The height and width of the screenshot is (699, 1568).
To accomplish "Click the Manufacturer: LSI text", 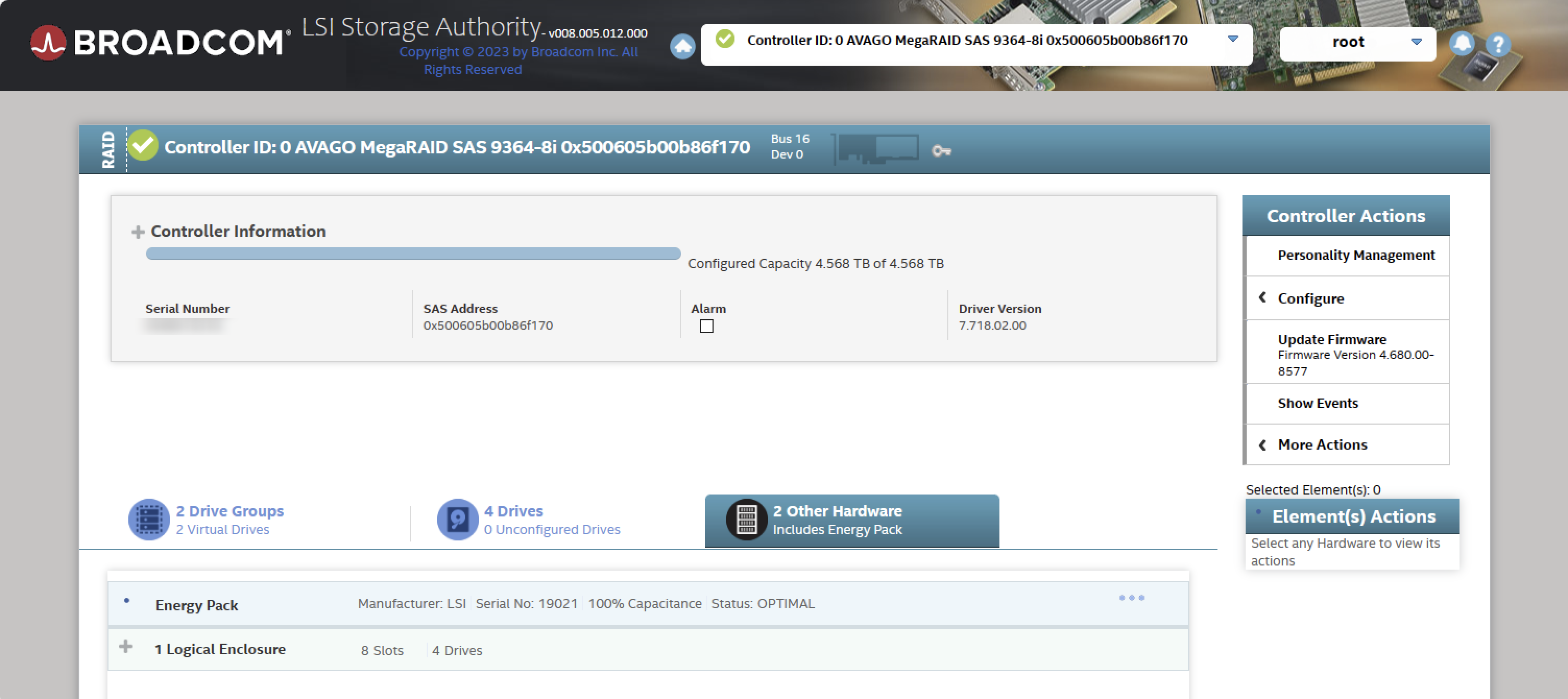I will [x=412, y=603].
